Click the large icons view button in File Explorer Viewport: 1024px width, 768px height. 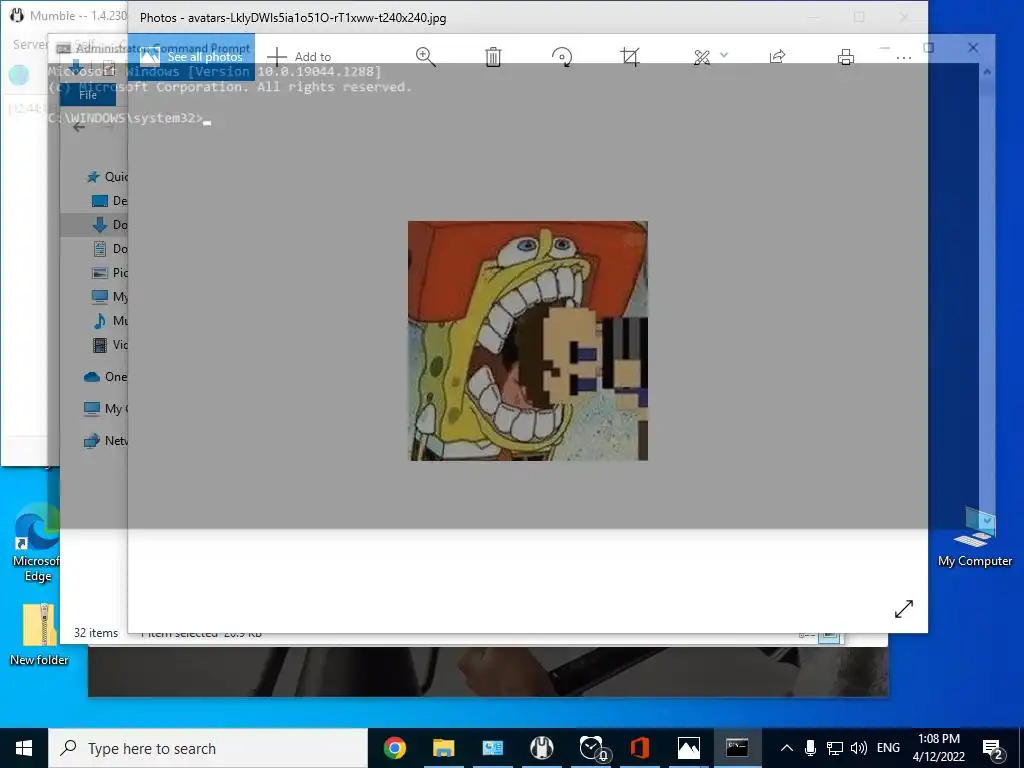[x=829, y=635]
